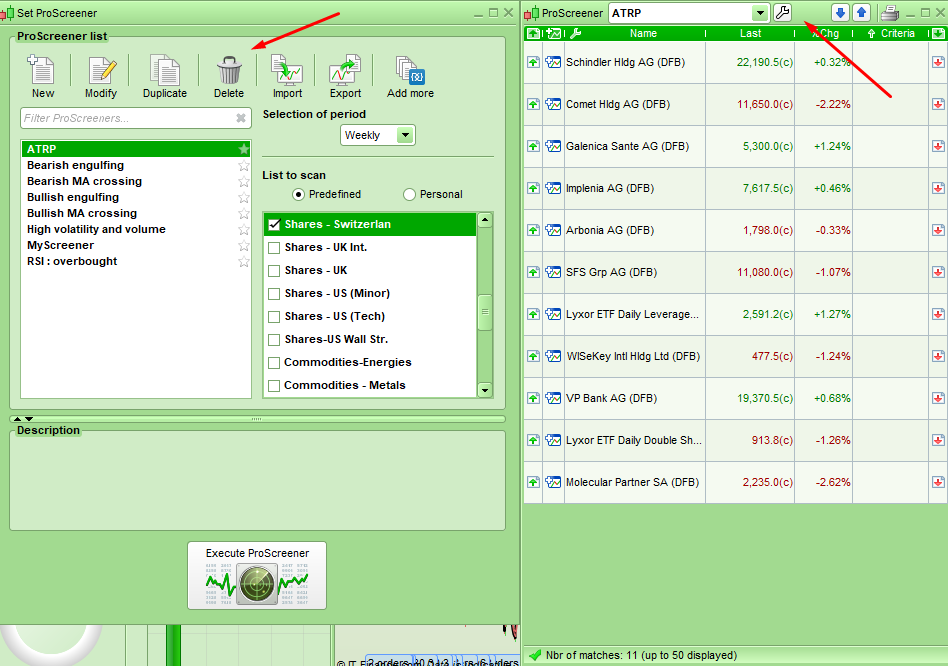Open Lyxor ETF Daily Leverage row name
This screenshot has width=948, height=666.
pos(632,314)
